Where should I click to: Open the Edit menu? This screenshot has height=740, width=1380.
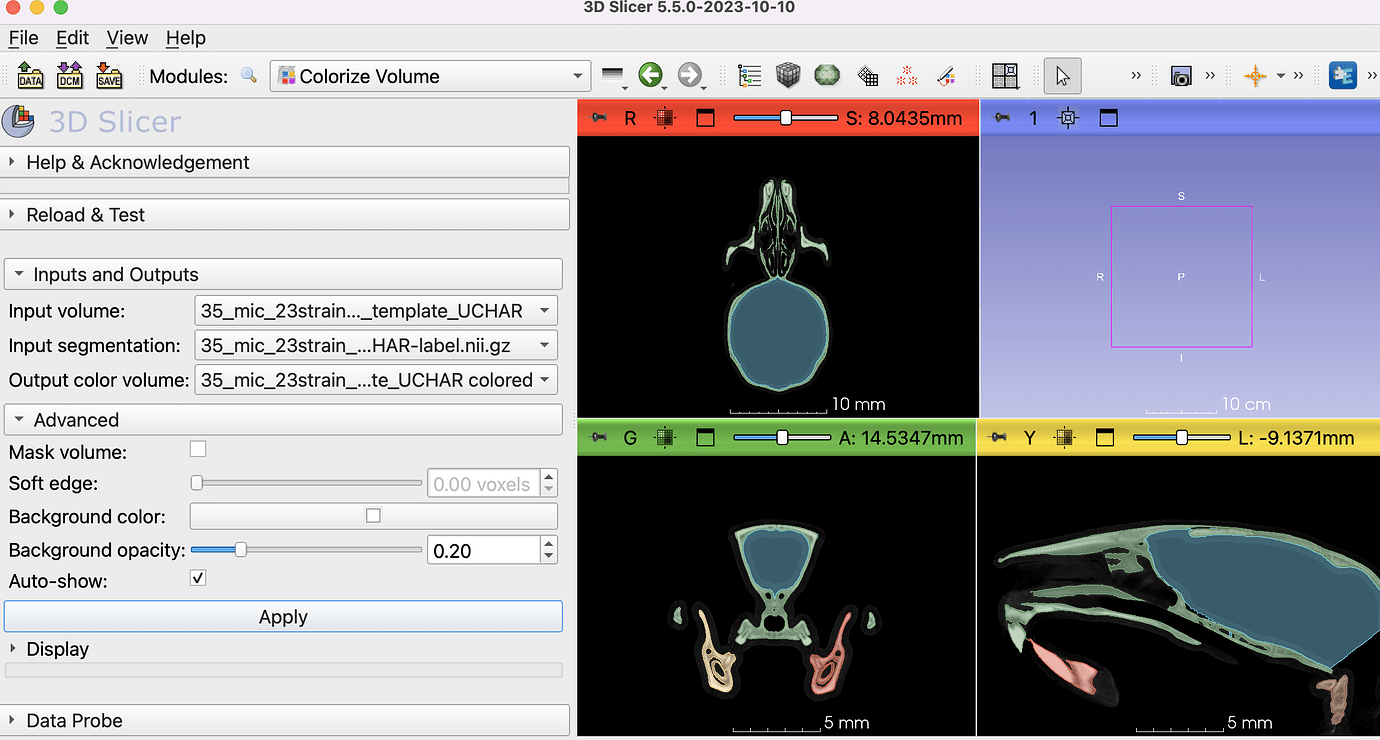72,38
